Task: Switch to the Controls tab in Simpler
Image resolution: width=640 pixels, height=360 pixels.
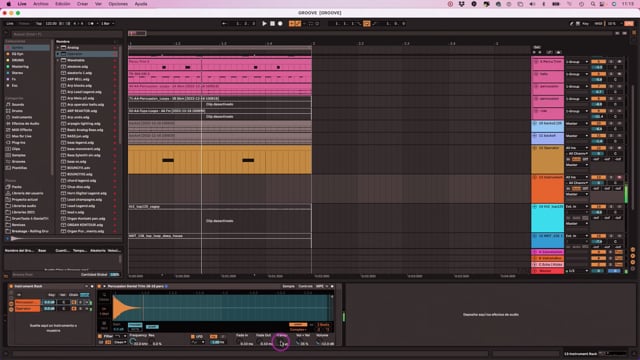Action: 305,287
